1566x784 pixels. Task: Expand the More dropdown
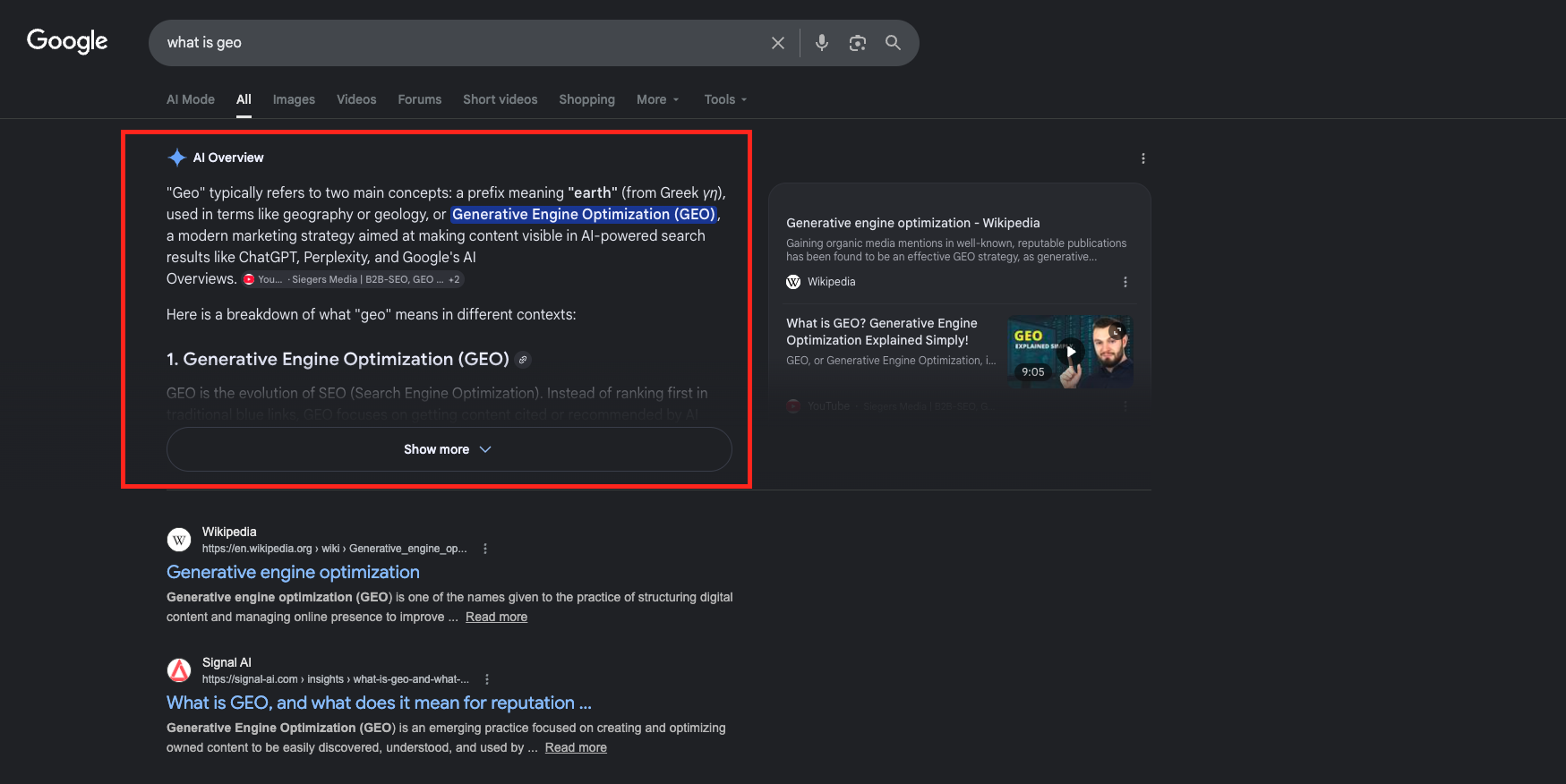tap(658, 99)
